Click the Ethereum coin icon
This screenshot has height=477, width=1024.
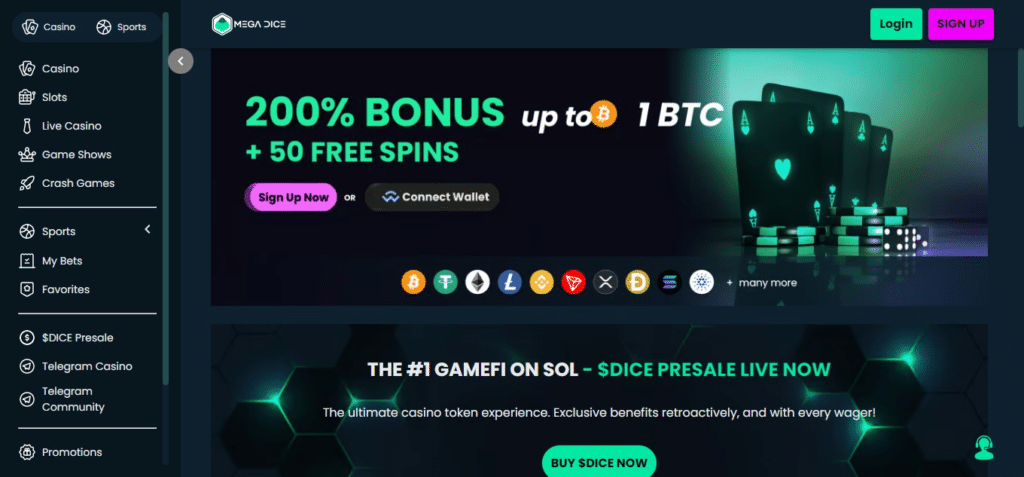coord(477,282)
